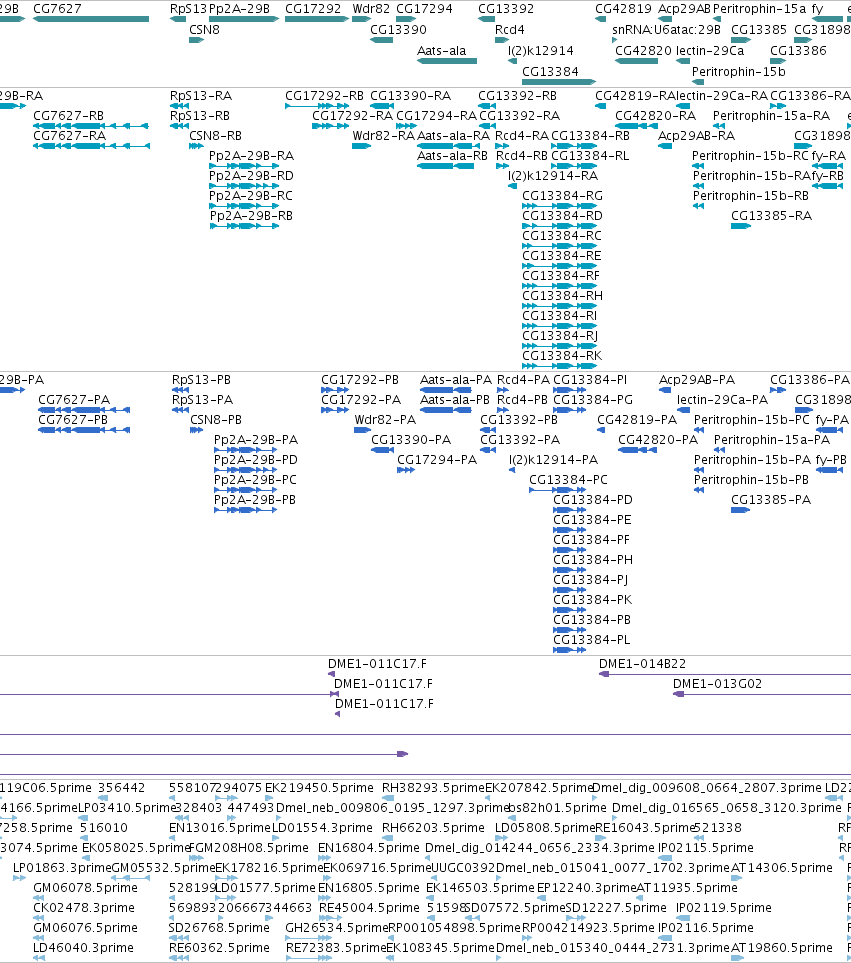This screenshot has height=963, width=851.
Task: Click the CG17294-PA protein label
Action: [437, 460]
